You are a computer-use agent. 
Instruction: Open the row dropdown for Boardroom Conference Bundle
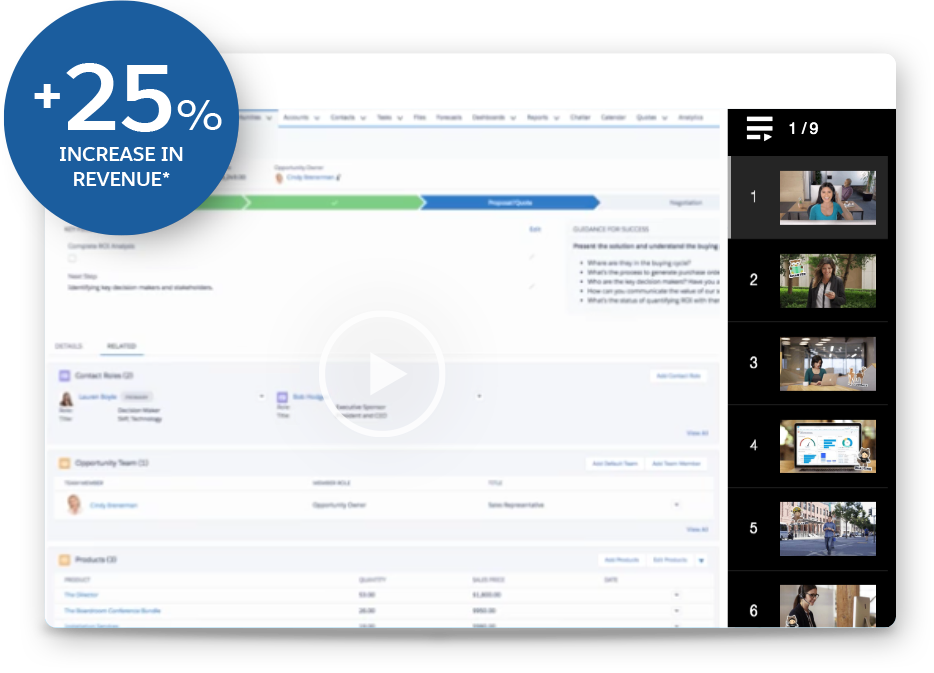point(676,610)
